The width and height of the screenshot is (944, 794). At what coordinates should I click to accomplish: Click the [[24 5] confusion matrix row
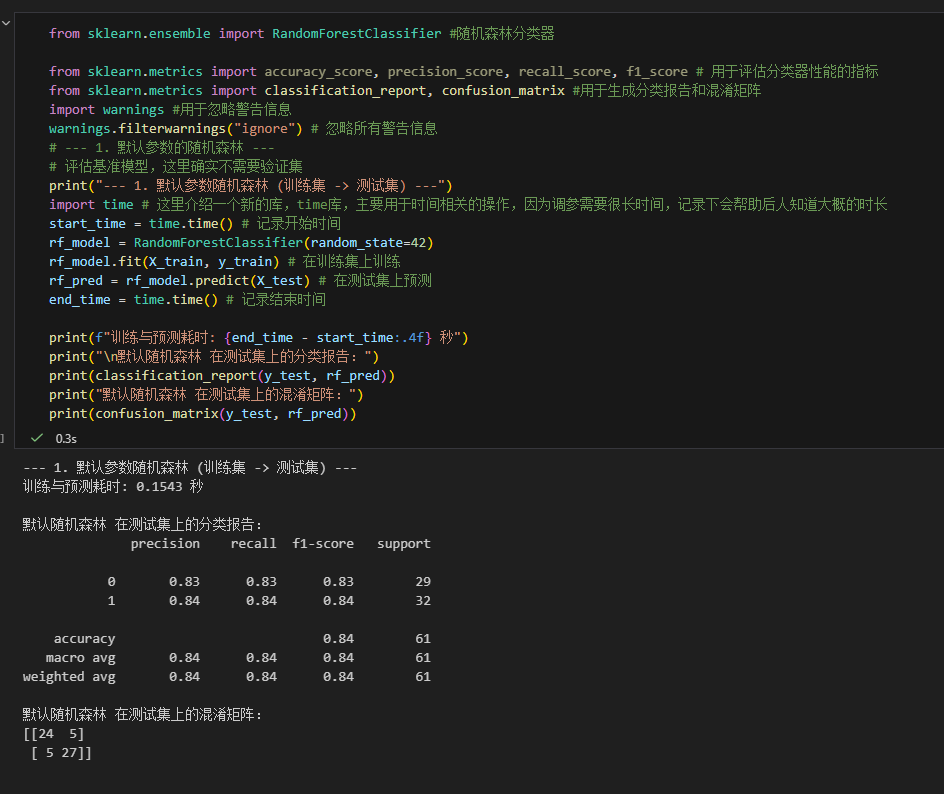[x=53, y=734]
